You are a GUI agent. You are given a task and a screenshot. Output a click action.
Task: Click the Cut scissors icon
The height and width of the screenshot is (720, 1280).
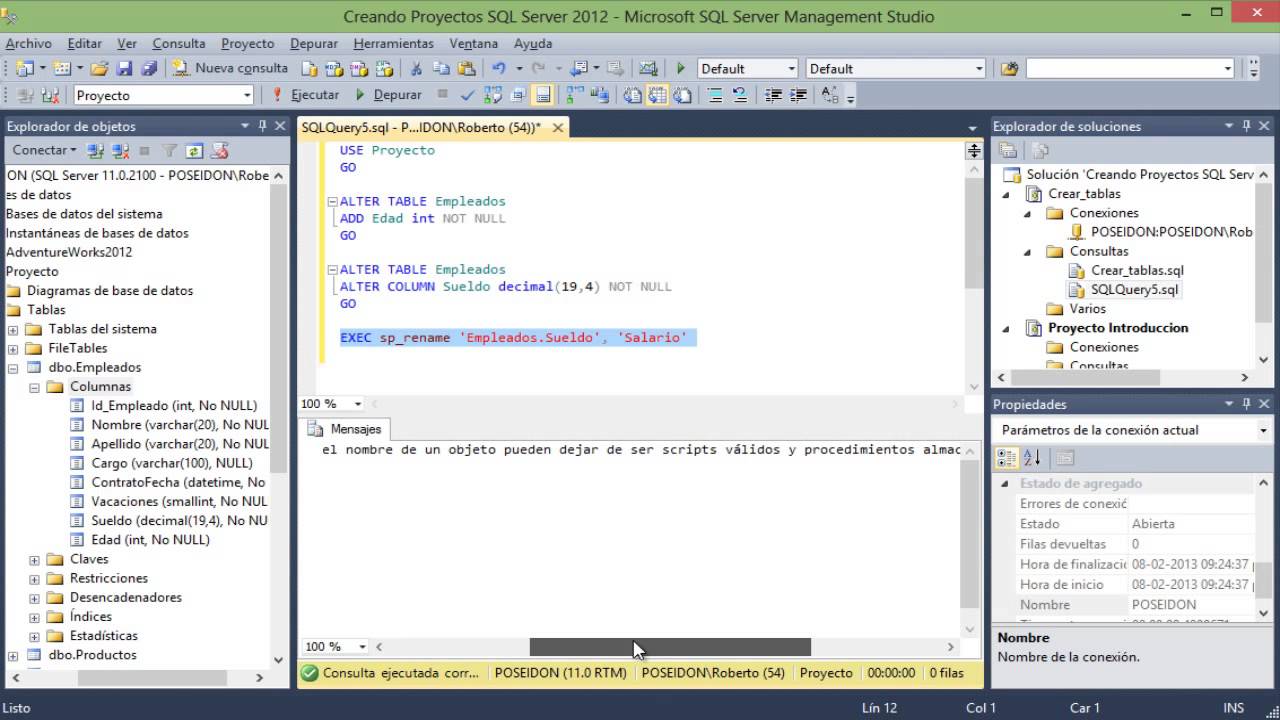click(x=415, y=68)
